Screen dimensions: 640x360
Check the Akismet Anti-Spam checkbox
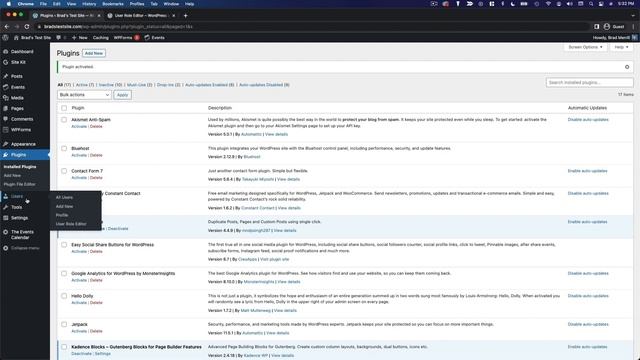point(64,120)
